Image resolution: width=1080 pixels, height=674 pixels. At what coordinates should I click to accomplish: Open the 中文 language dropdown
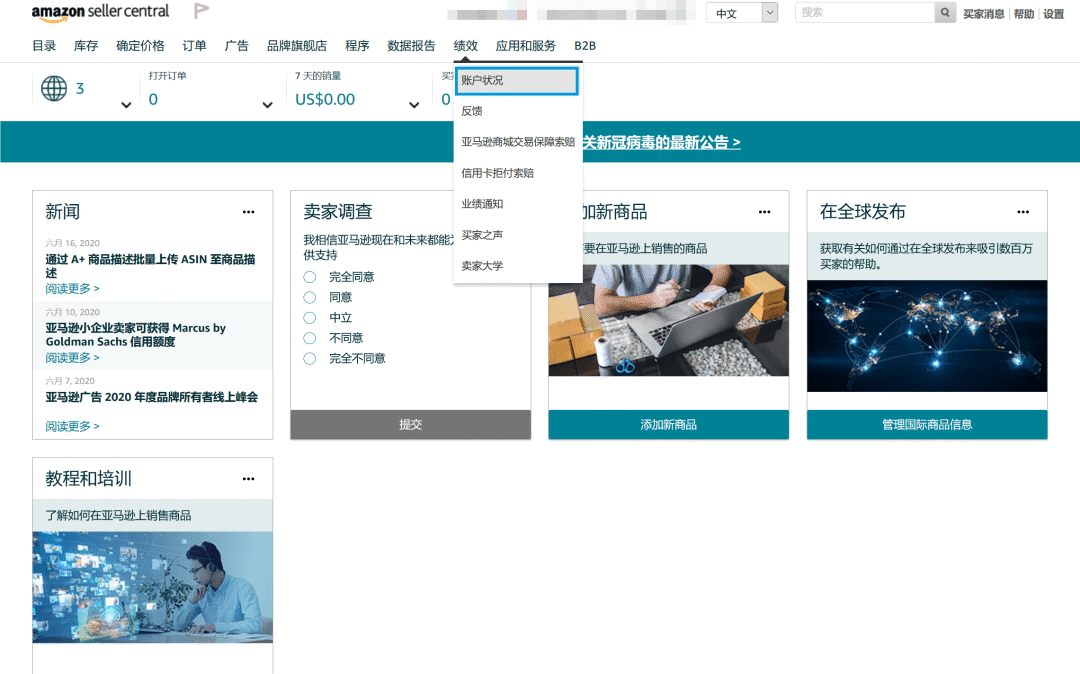point(741,11)
